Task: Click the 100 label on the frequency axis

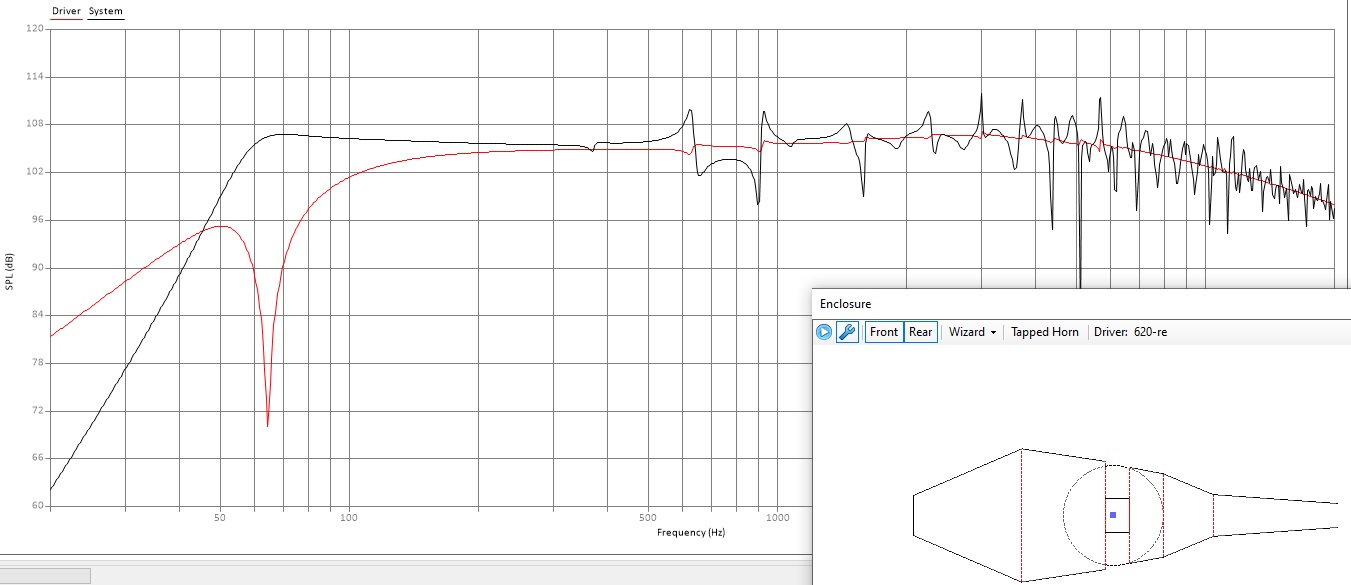Action: [349, 518]
